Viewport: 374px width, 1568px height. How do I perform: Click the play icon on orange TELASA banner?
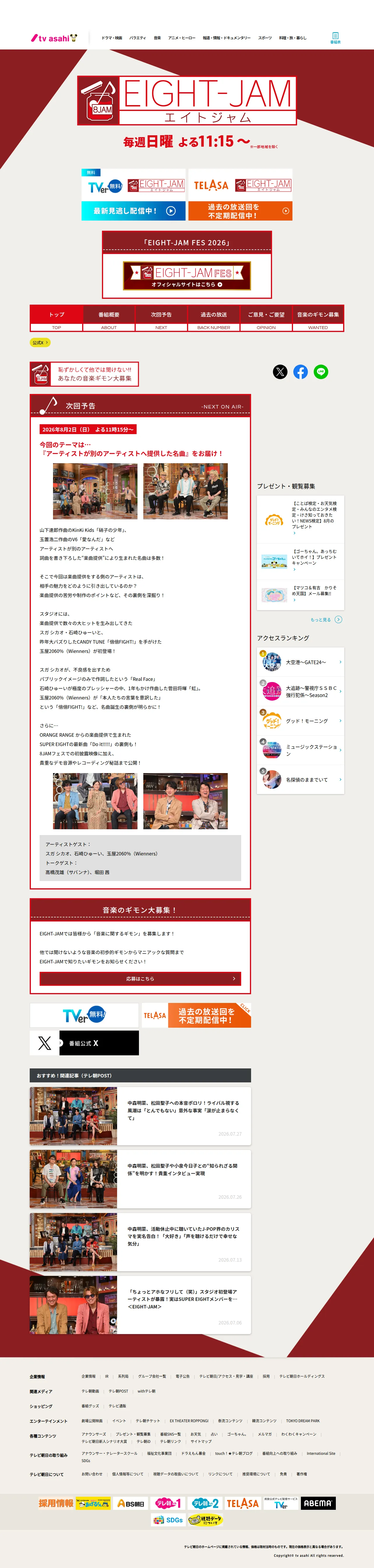pyautogui.click(x=286, y=211)
